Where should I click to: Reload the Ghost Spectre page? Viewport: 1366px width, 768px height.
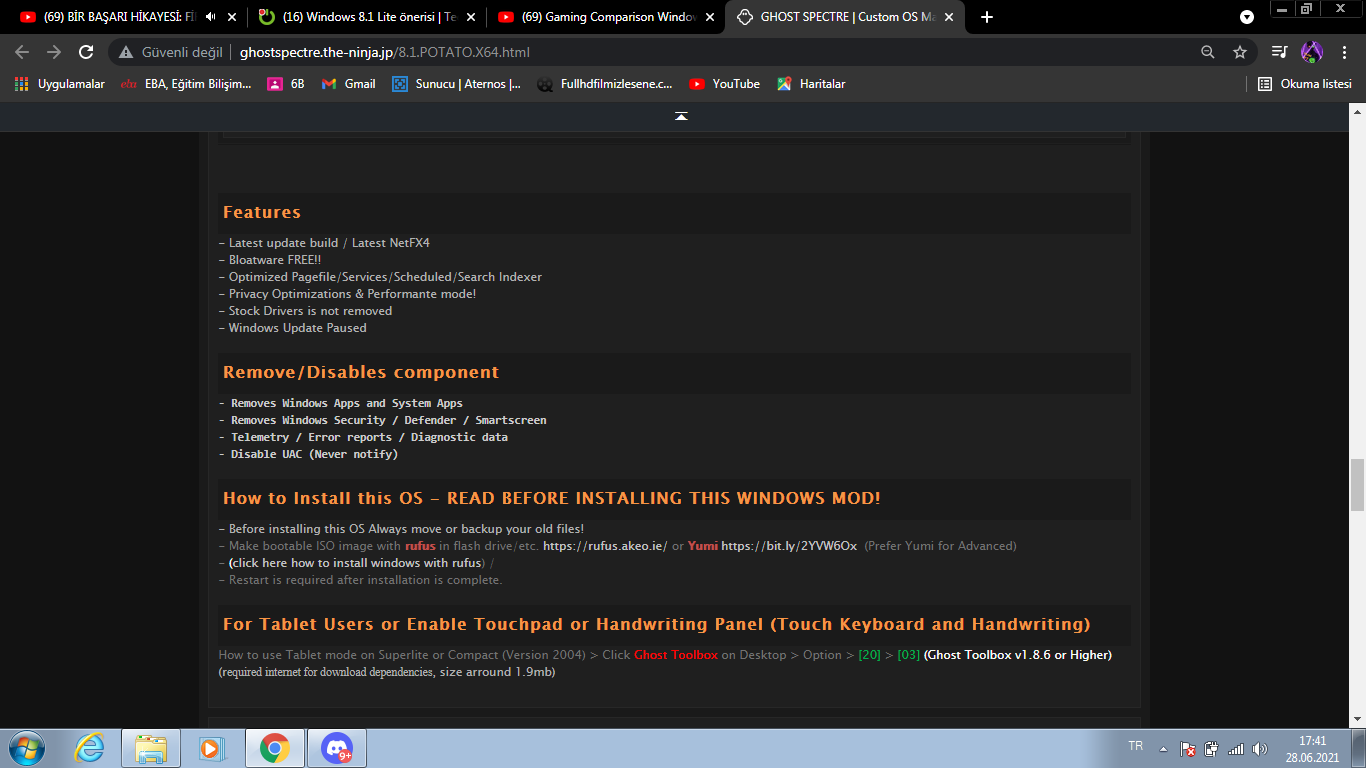tap(86, 52)
